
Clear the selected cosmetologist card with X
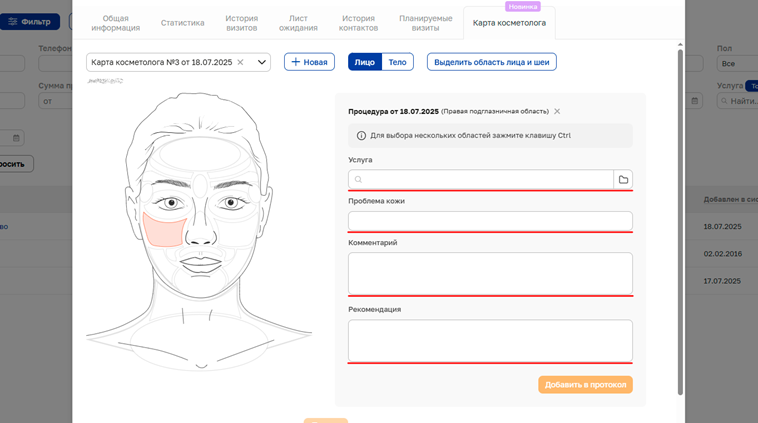coord(240,62)
